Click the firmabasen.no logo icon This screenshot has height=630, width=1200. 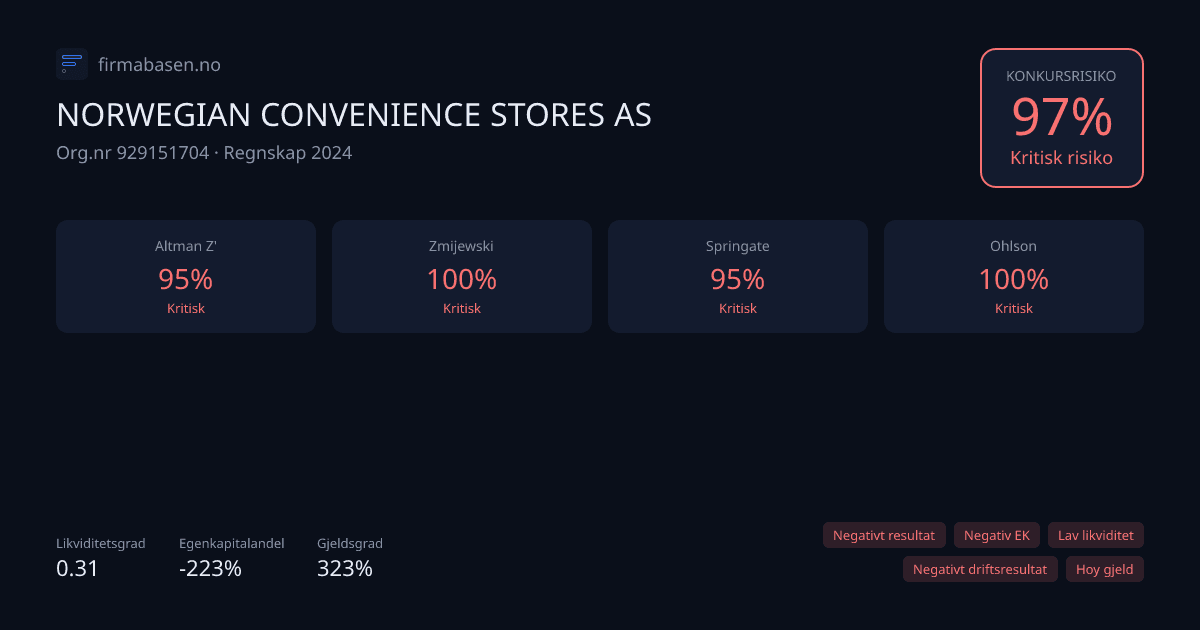click(x=71, y=64)
